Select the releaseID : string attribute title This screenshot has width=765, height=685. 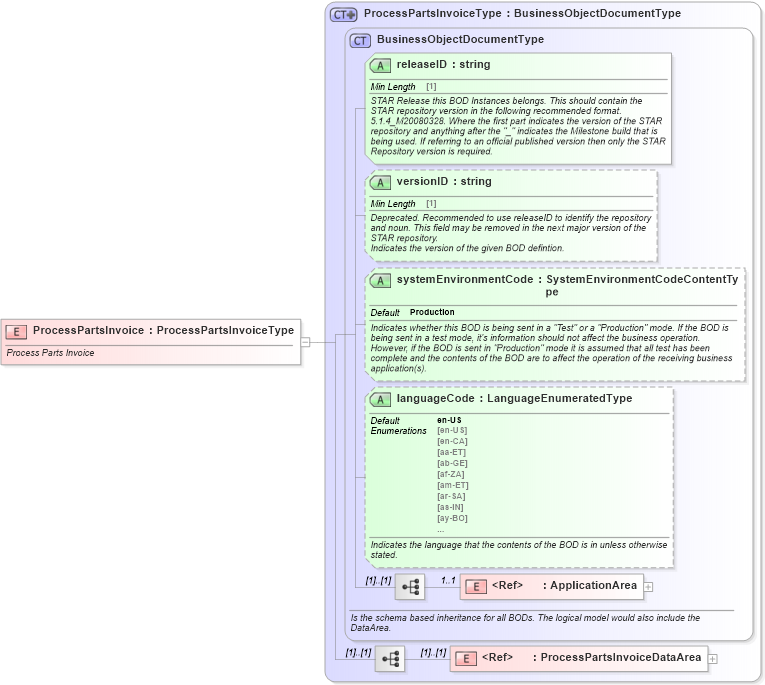point(443,64)
